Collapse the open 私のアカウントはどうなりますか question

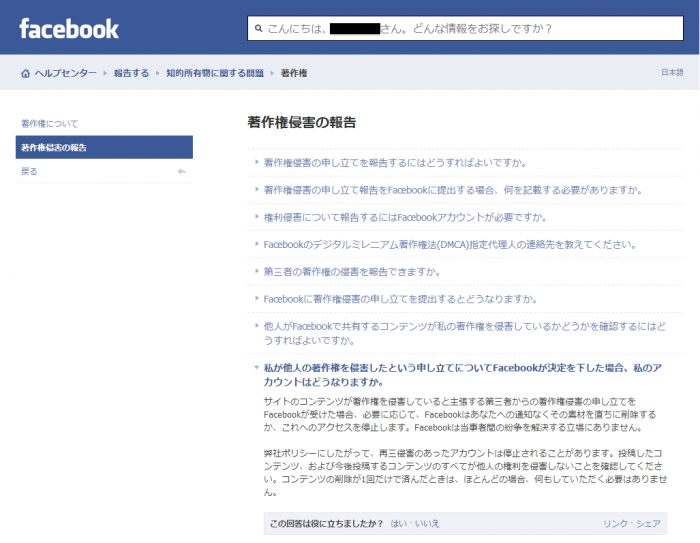[x=462, y=375]
